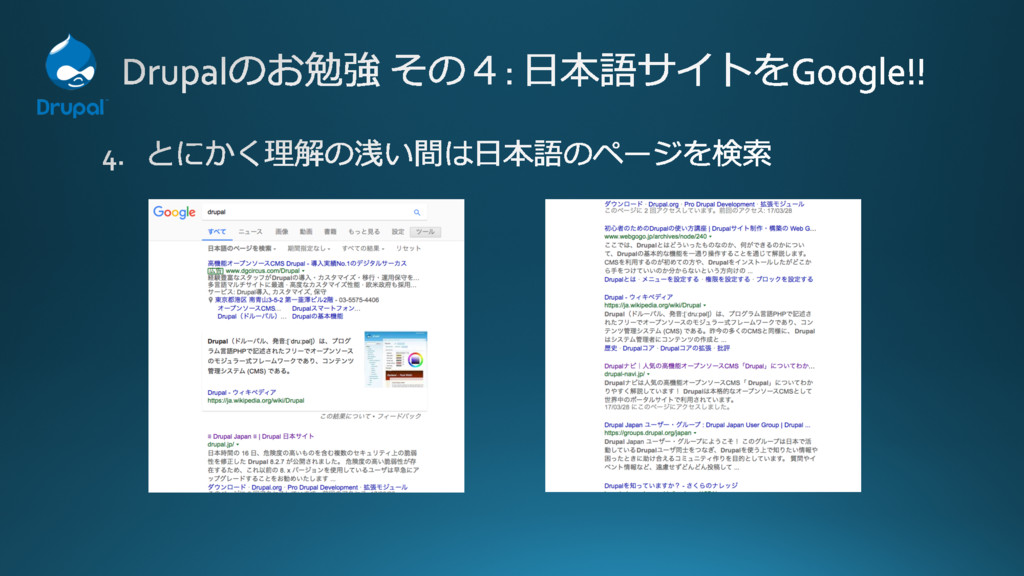Open the 設定 menu
This screenshot has height=576, width=1024.
click(x=398, y=232)
